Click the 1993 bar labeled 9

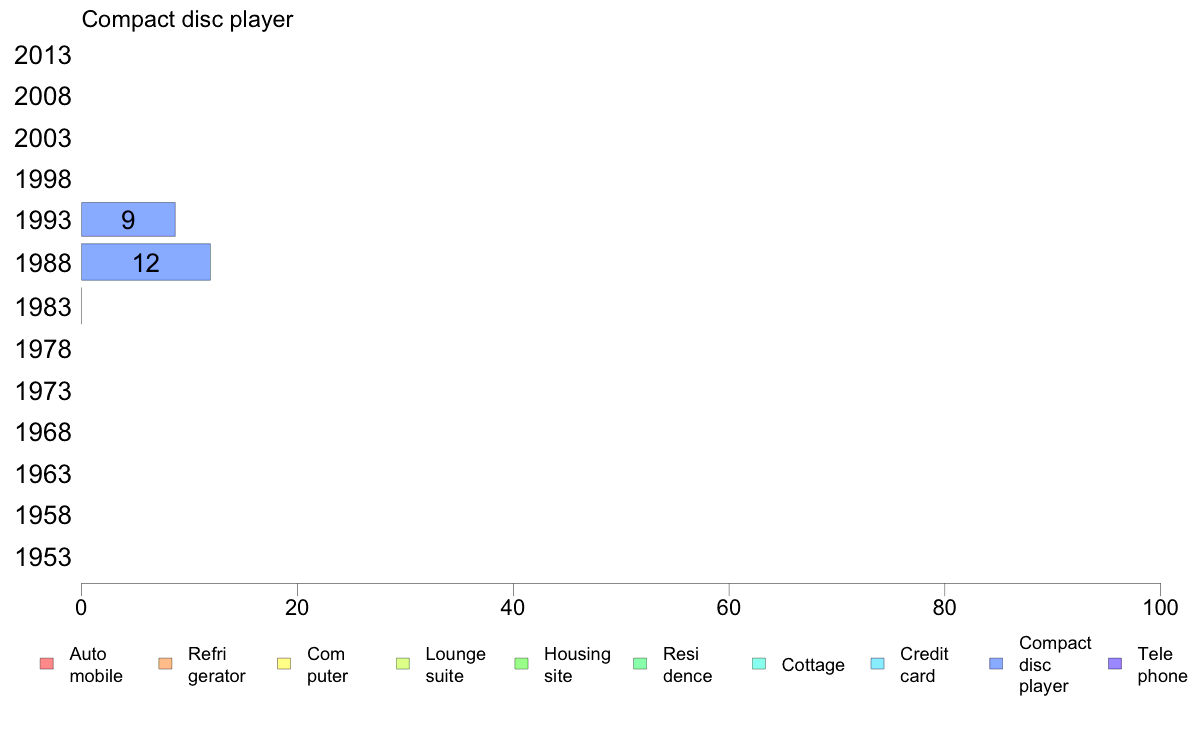pyautogui.click(x=128, y=220)
